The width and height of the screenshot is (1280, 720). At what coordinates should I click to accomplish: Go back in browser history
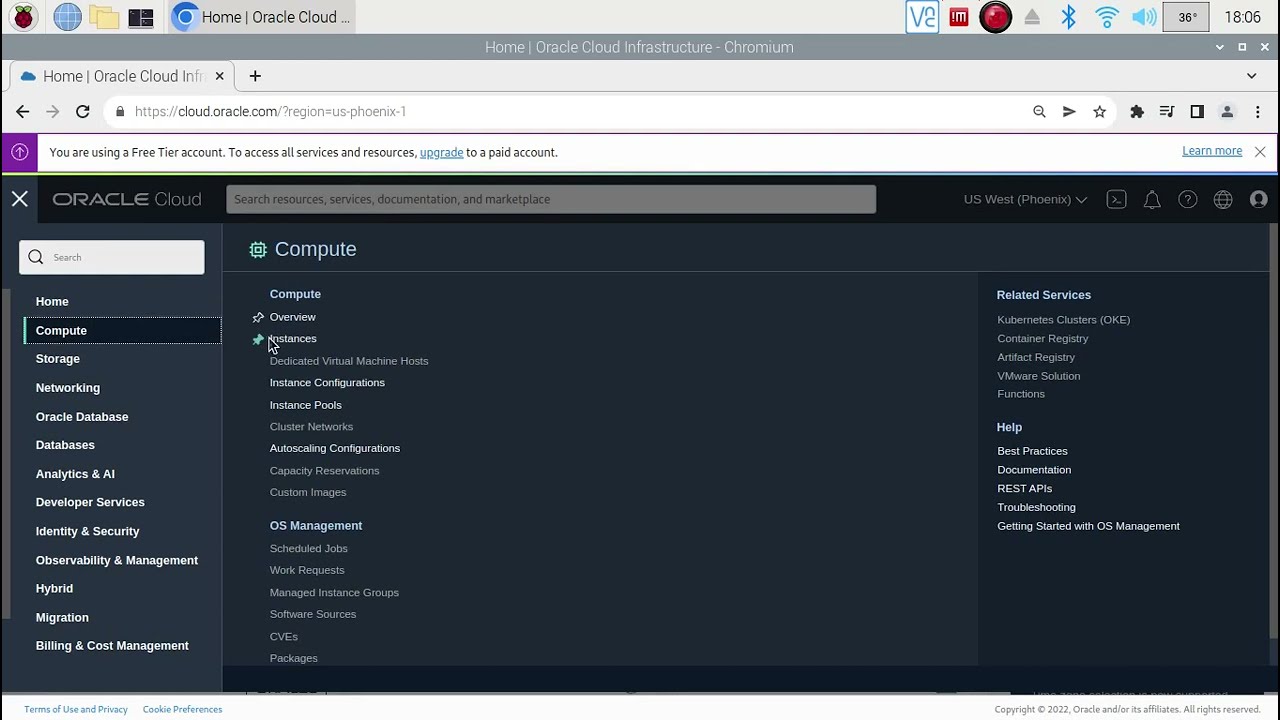(22, 112)
